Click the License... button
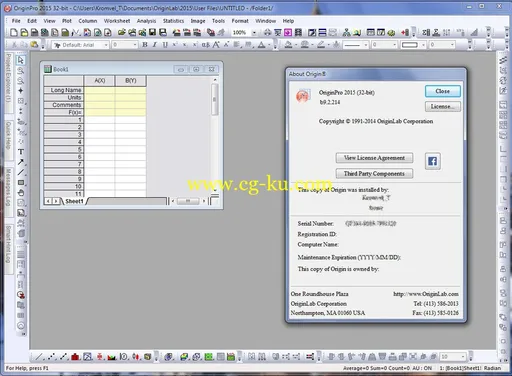Image resolution: width=512 pixels, height=376 pixels. 443,106
